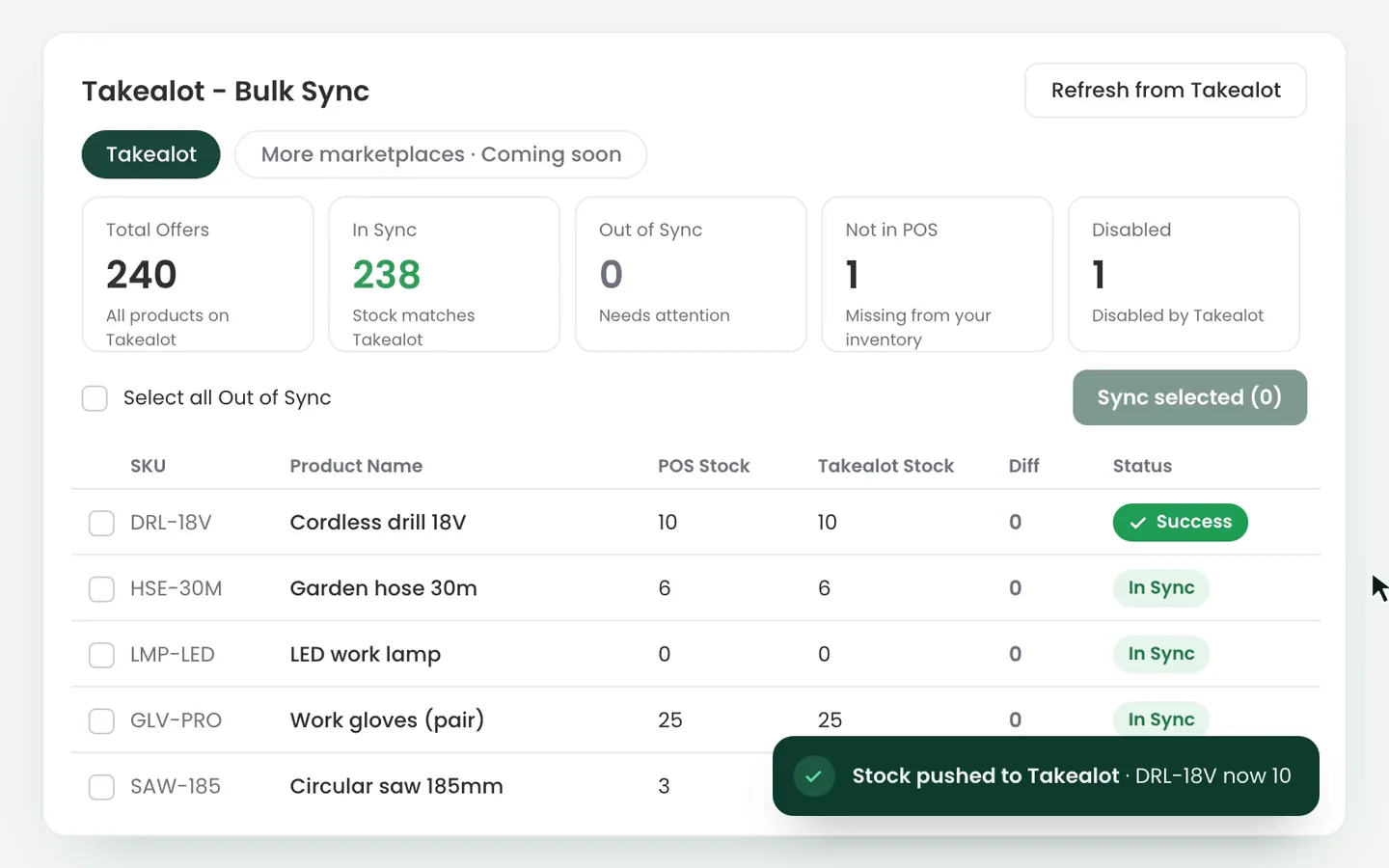Viewport: 1389px width, 868px height.
Task: Tick the Select all Out of Sync checkbox
Action: (x=95, y=398)
